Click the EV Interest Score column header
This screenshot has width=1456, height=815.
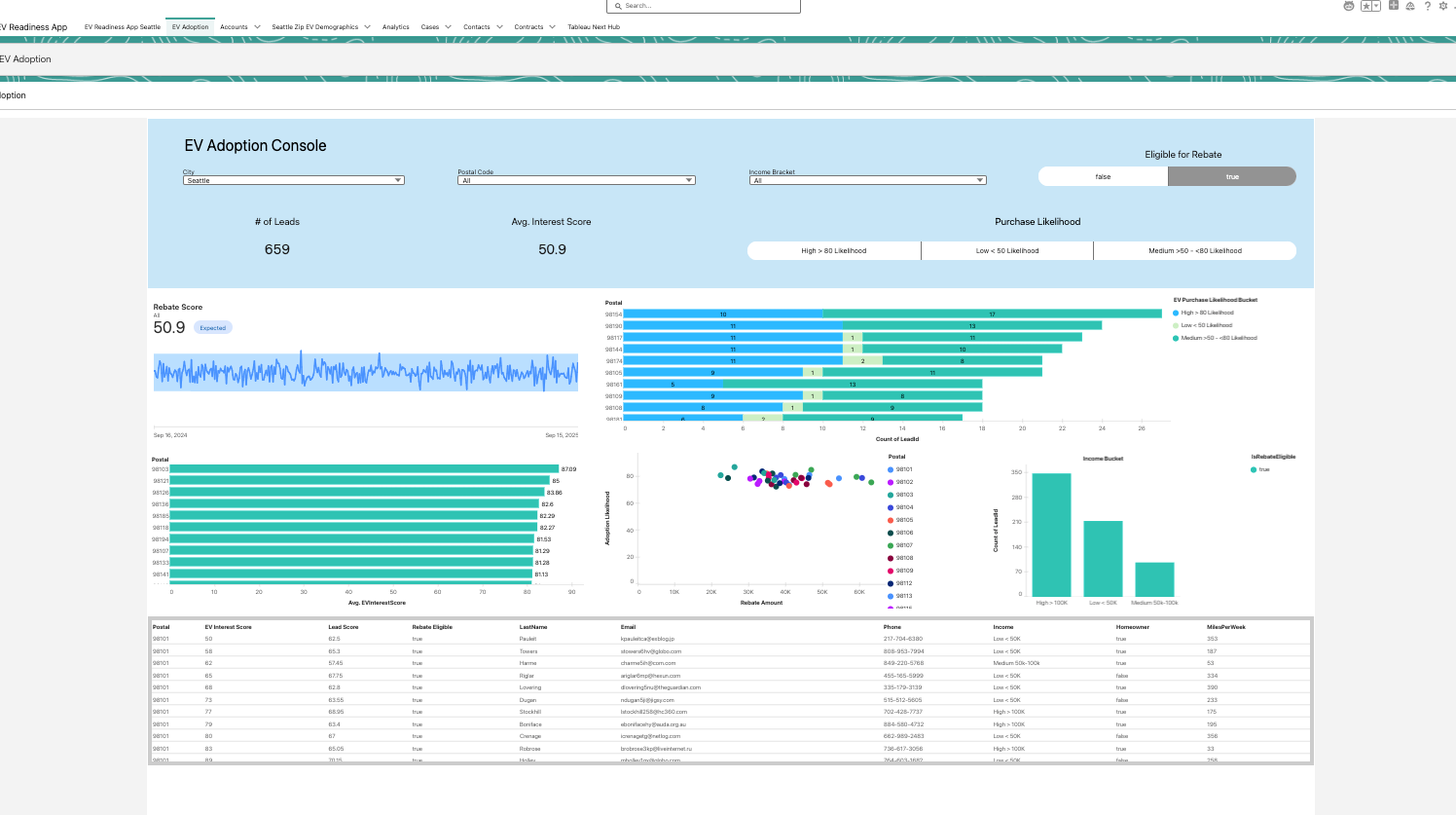click(228, 627)
